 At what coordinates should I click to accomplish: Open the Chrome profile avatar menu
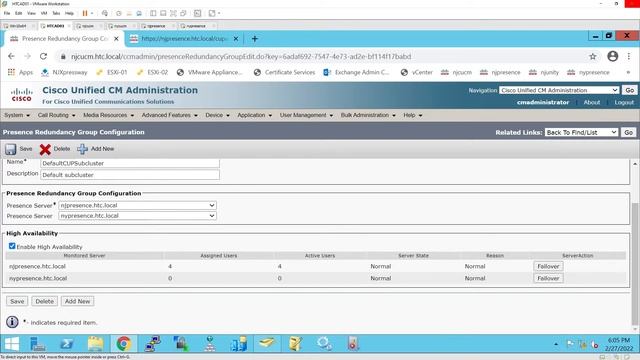613,56
